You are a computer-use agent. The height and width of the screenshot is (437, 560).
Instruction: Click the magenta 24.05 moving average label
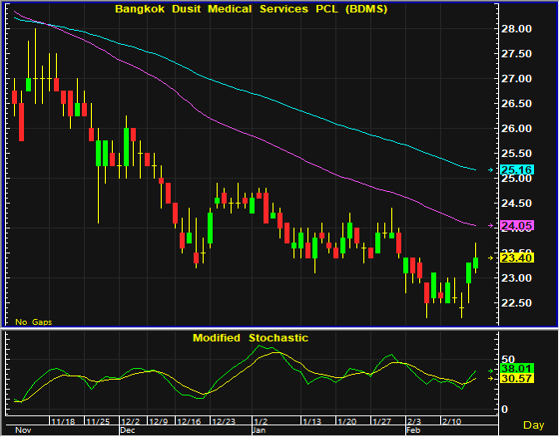point(517,226)
